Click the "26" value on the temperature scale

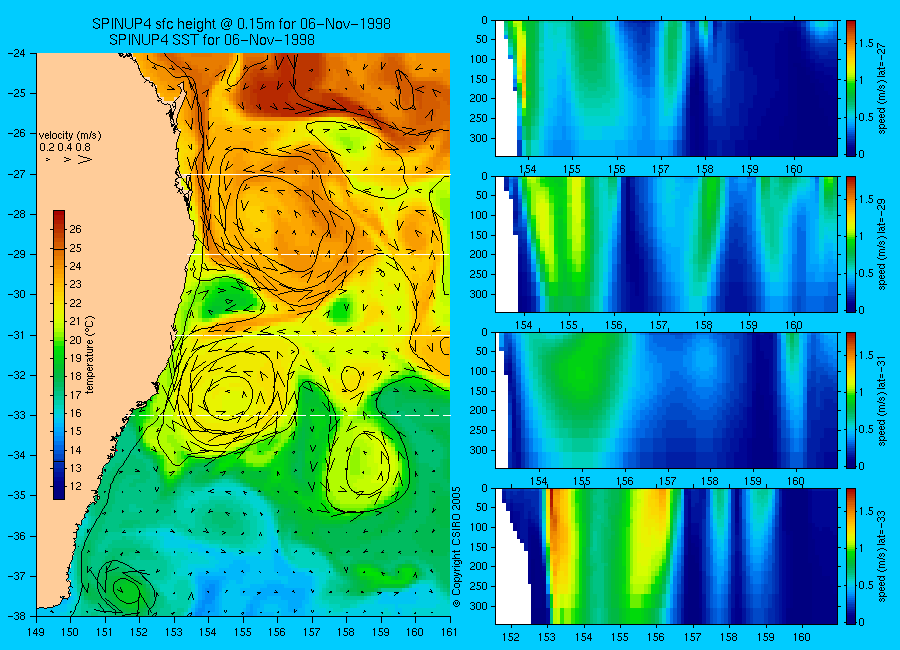[x=75, y=229]
